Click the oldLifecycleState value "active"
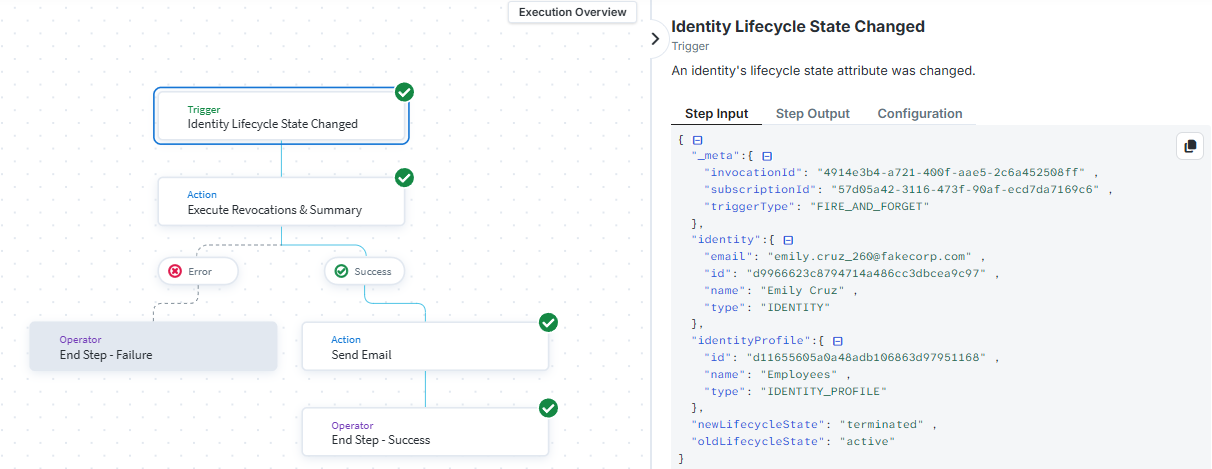This screenshot has width=1212, height=469. click(867, 442)
